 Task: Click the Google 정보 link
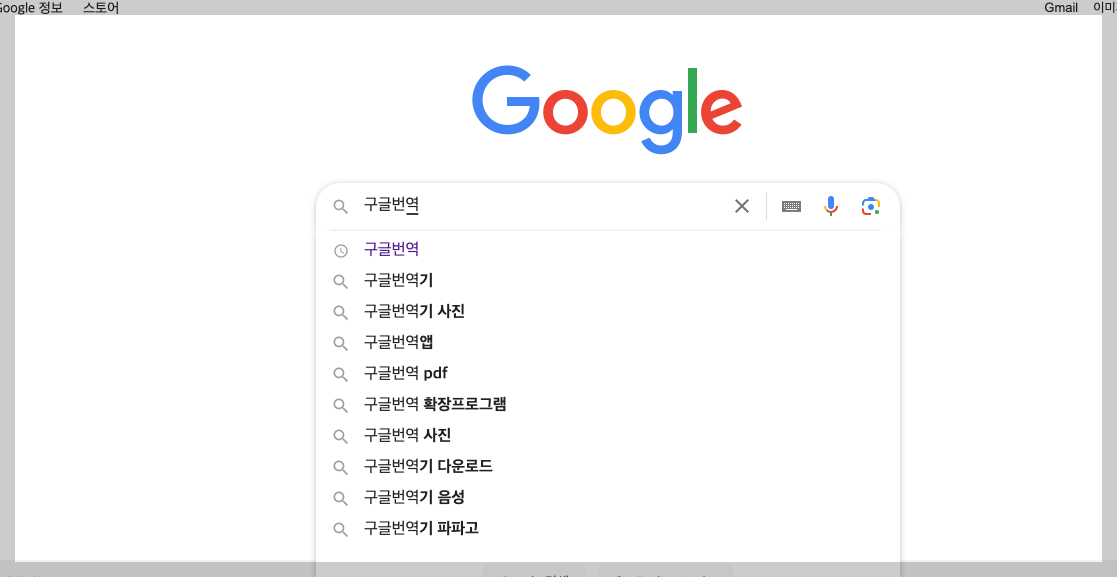(28, 7)
